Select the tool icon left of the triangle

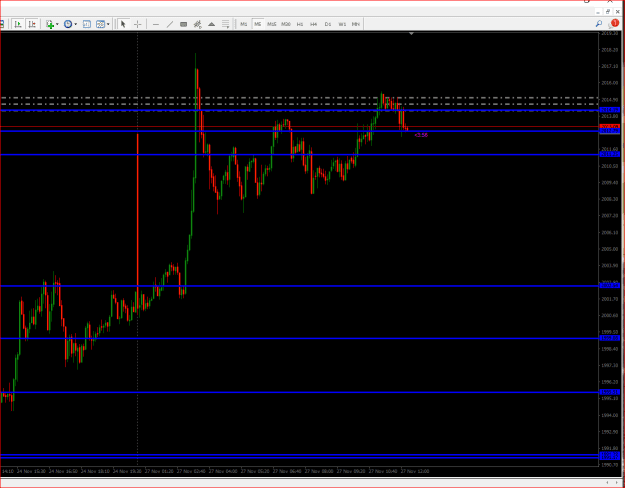point(198,24)
